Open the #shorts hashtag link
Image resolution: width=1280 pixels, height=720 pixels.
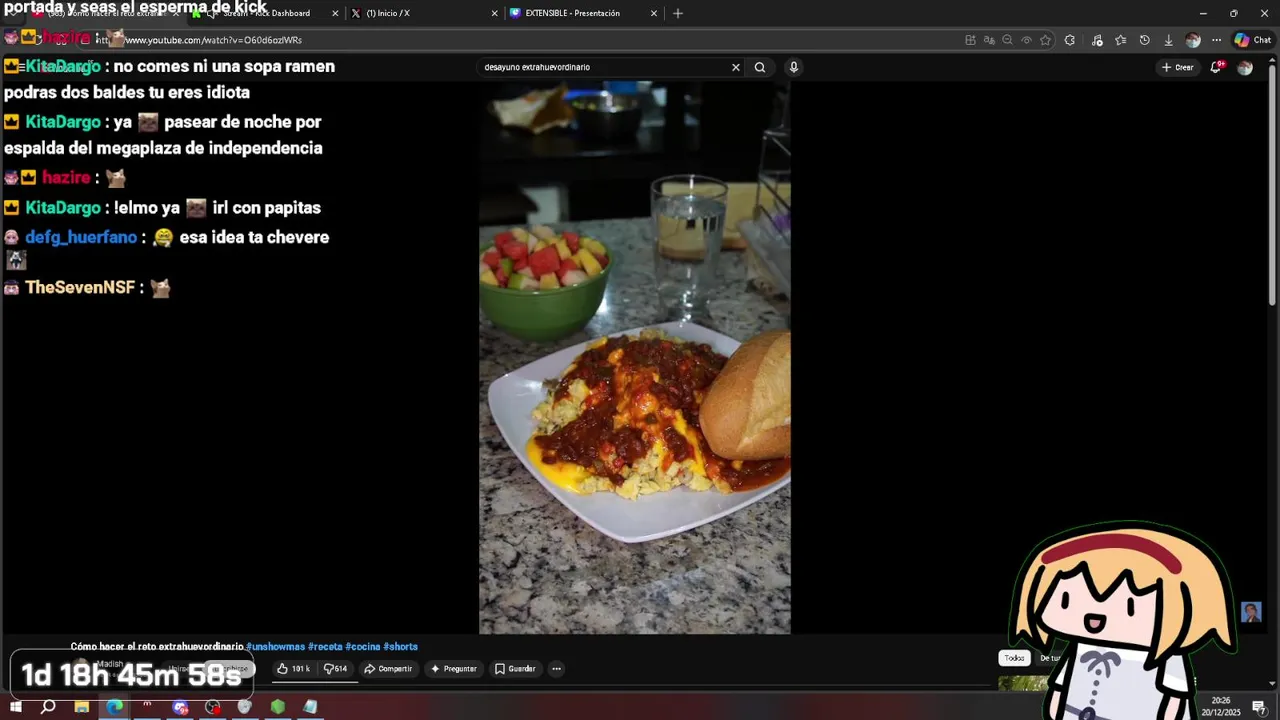click(x=401, y=647)
